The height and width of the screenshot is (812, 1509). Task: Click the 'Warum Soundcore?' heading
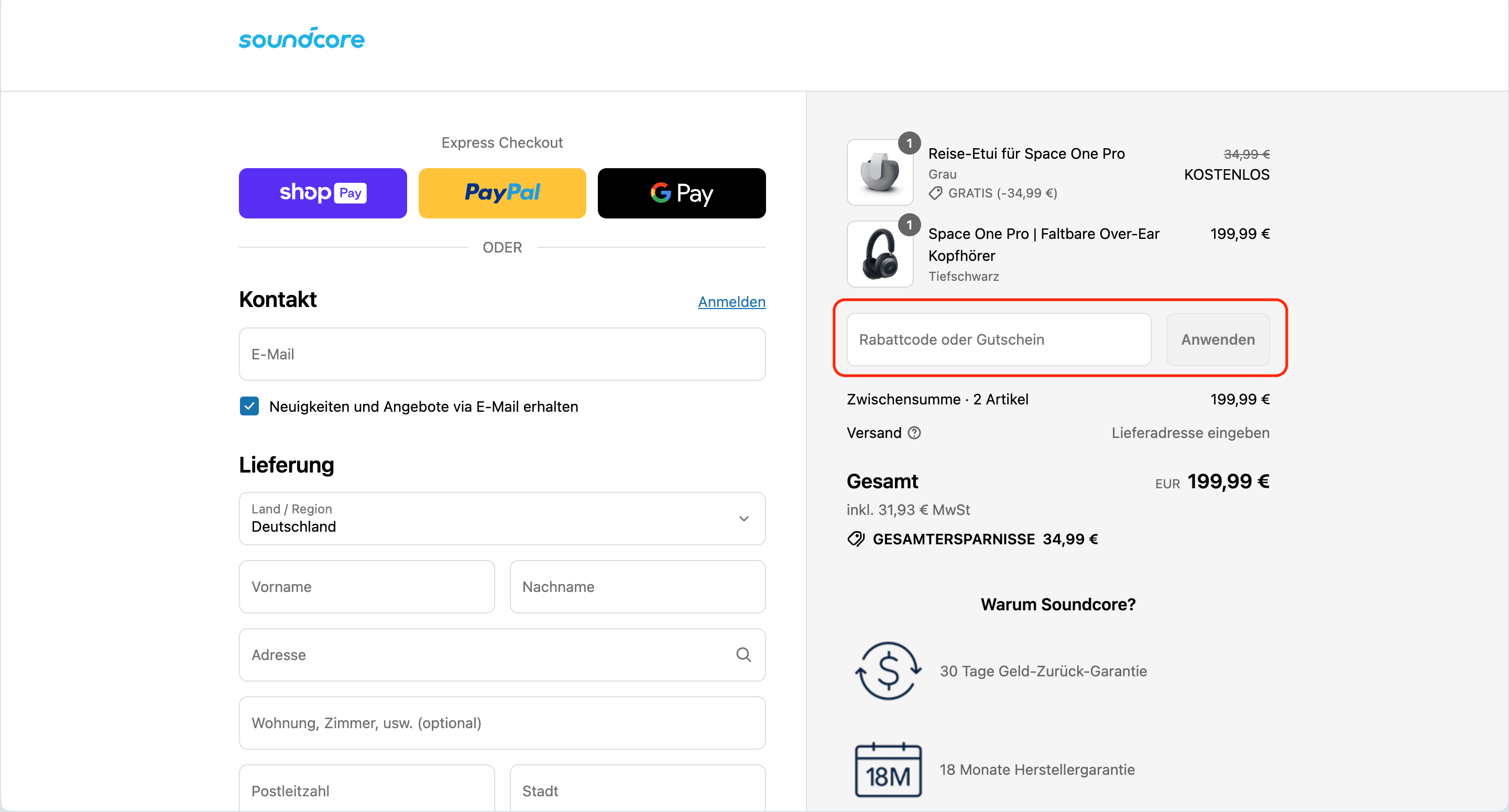pos(1058,604)
